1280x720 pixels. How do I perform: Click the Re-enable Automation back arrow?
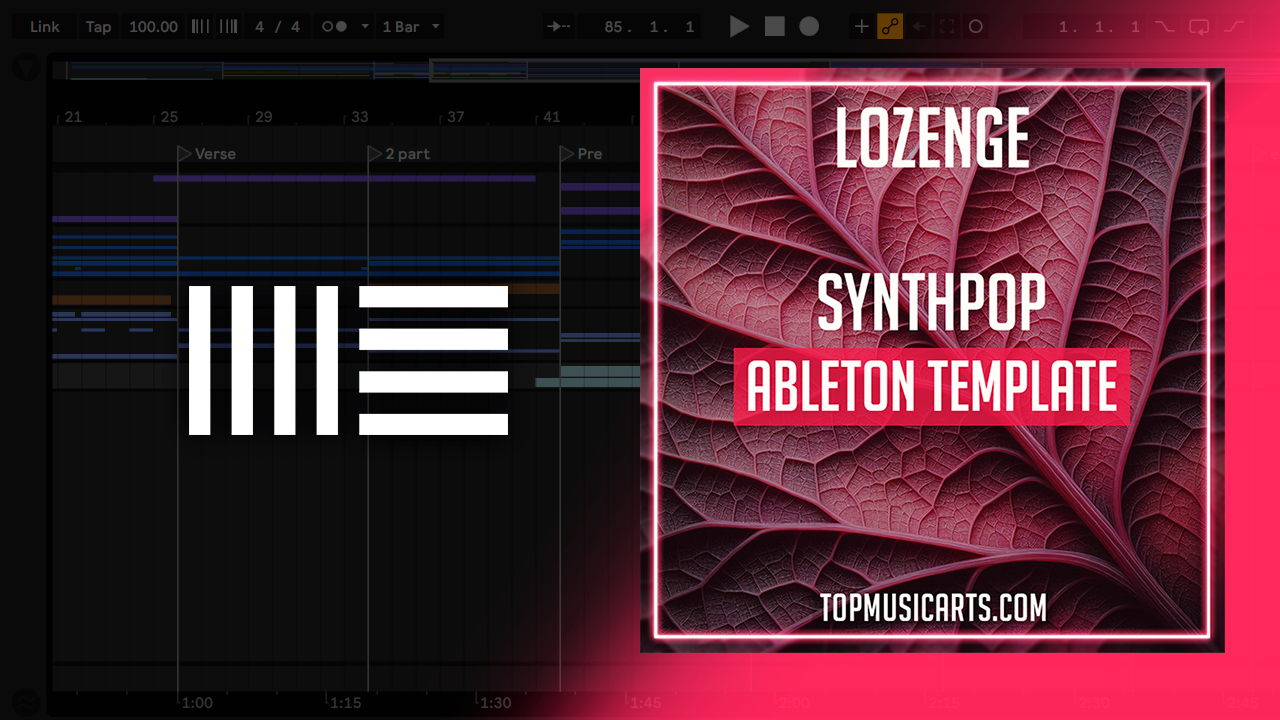[x=918, y=27]
